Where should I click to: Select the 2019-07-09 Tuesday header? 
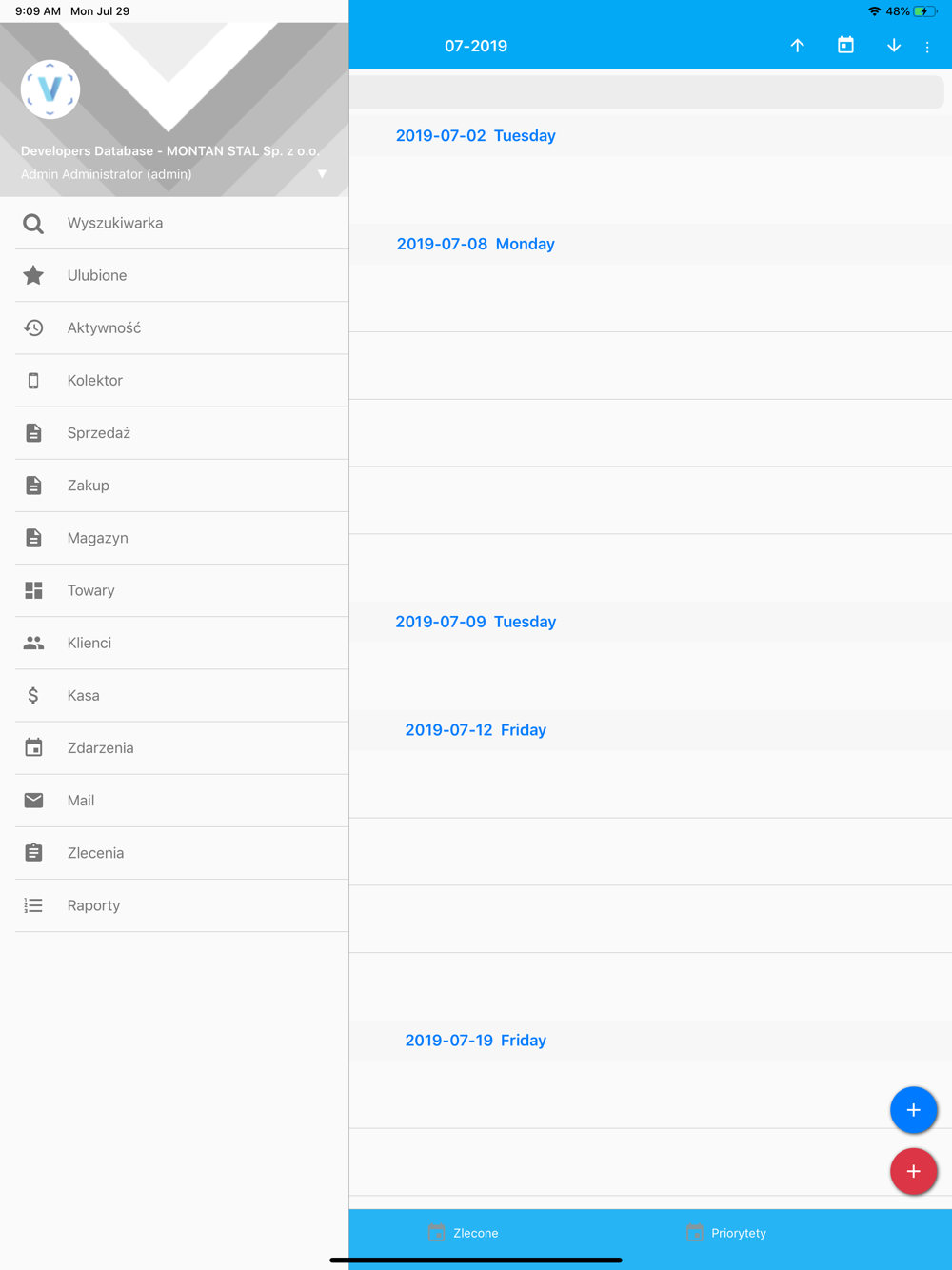pyautogui.click(x=476, y=622)
